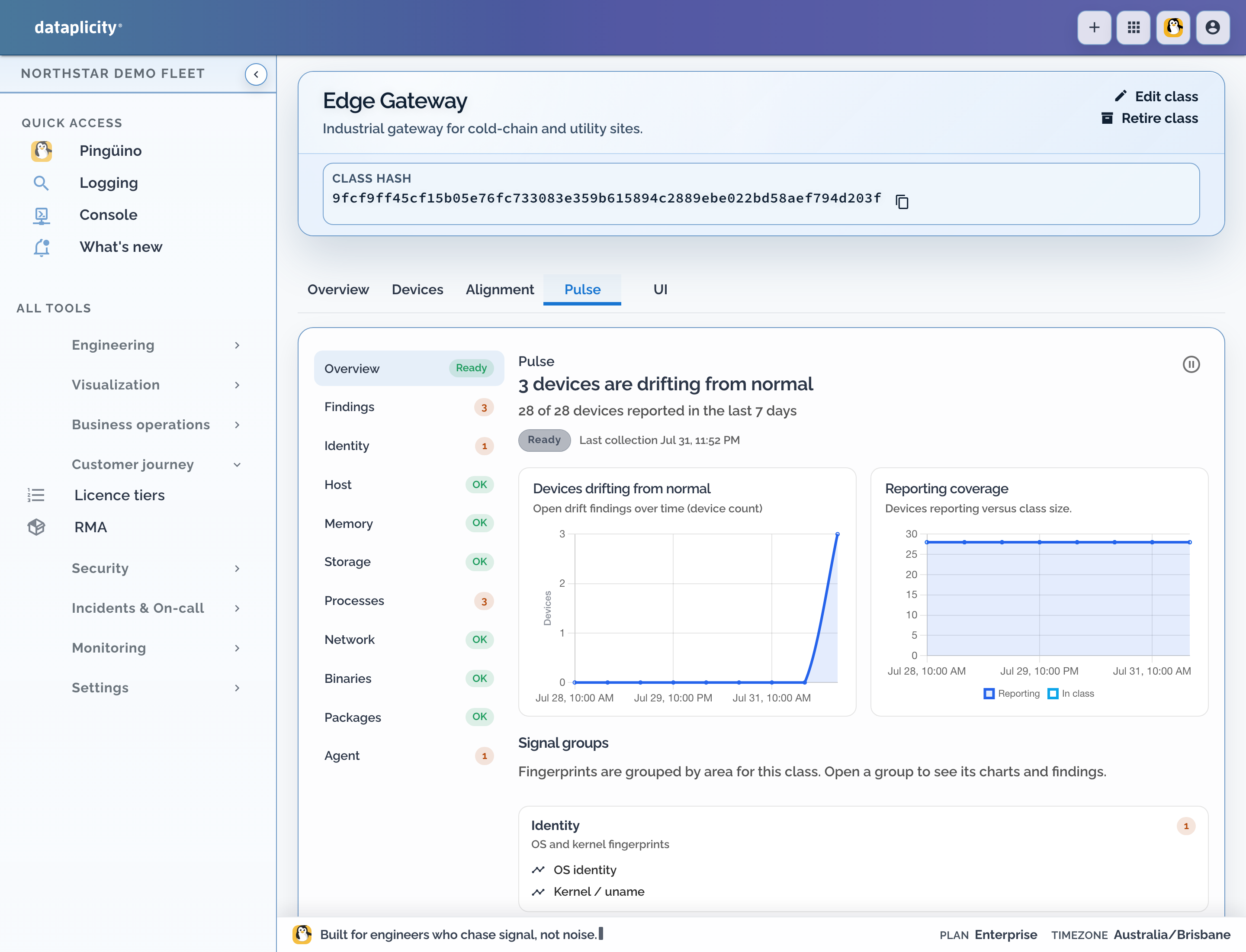Select Overview in the Pulse side menu
Screen dimensions: 1246x952
click(x=408, y=368)
